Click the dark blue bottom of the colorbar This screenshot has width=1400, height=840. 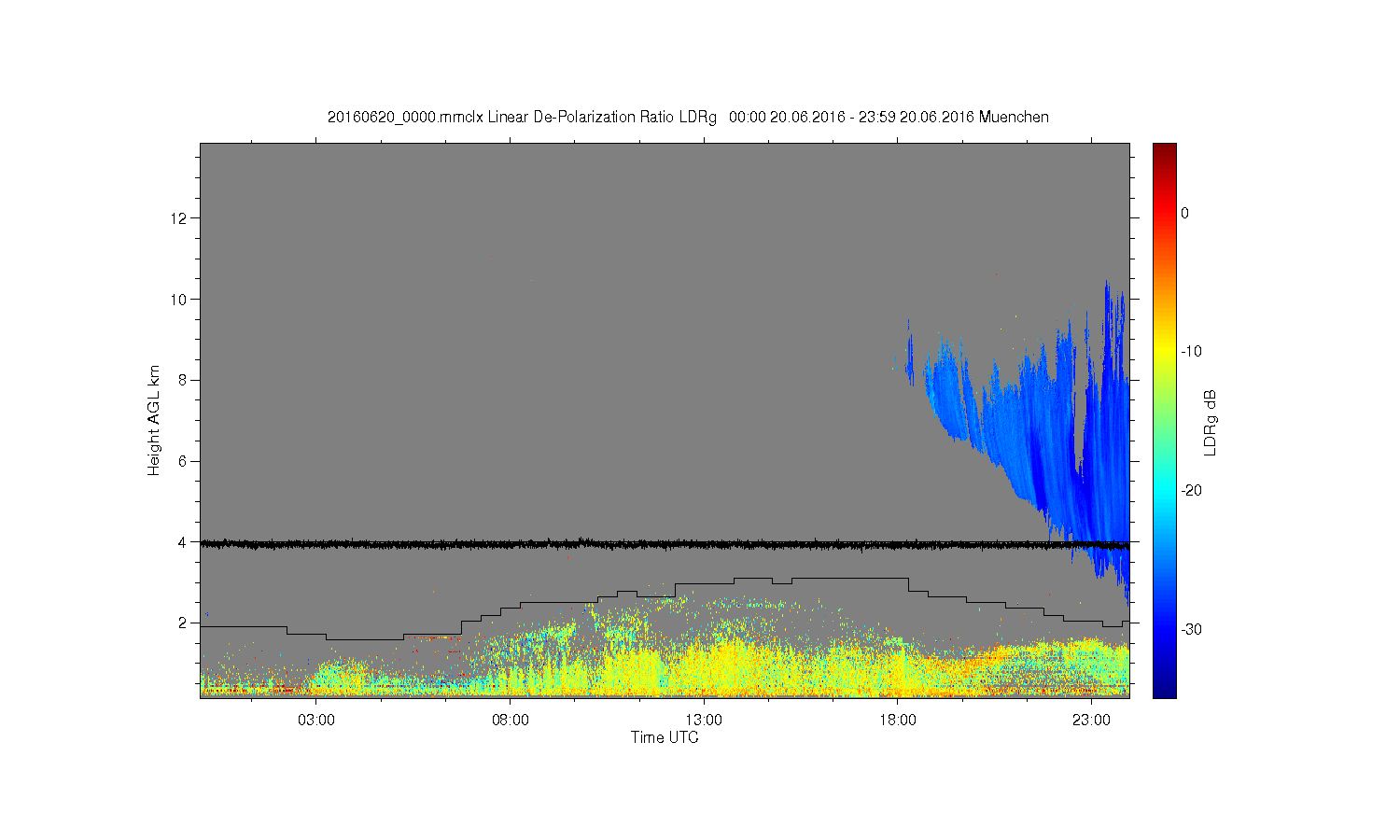click(x=1164, y=689)
